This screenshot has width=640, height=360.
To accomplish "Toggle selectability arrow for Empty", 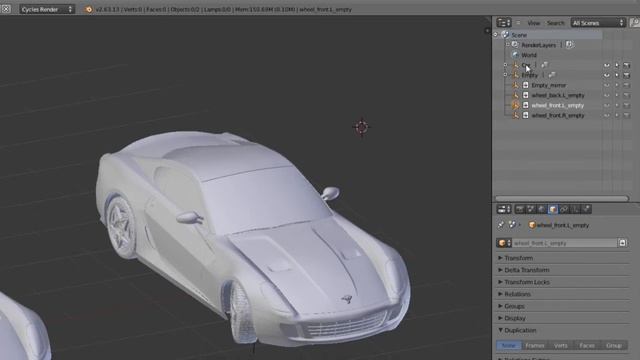I will (617, 75).
